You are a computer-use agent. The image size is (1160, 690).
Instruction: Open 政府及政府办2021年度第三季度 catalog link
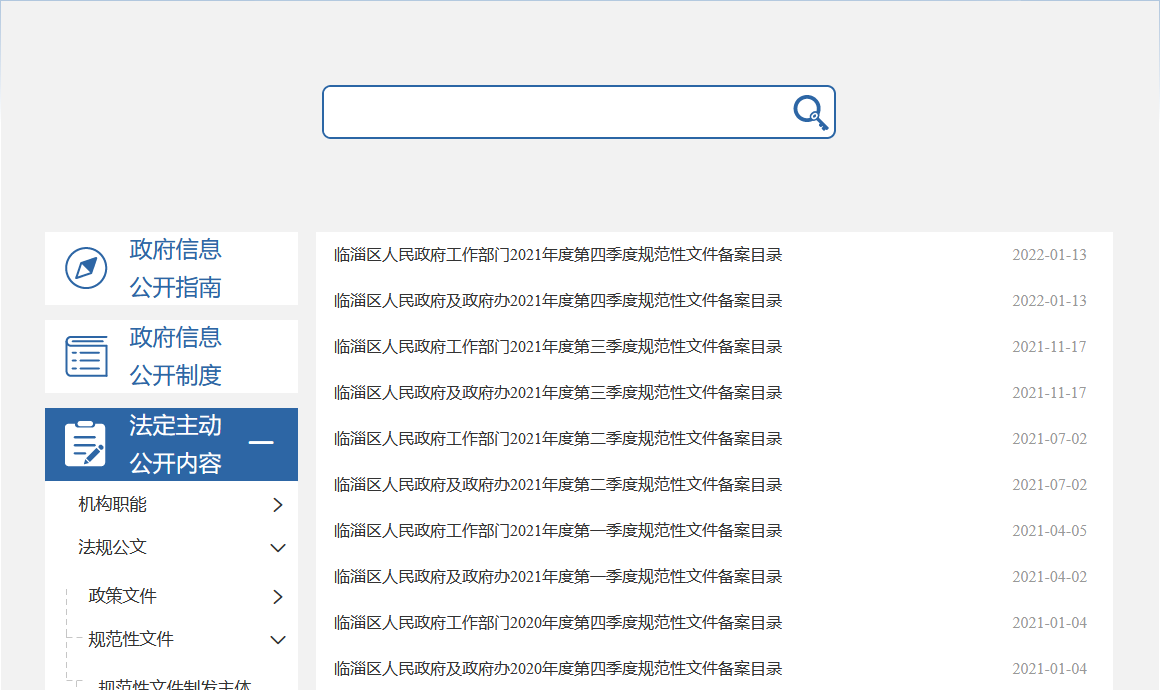click(x=557, y=393)
